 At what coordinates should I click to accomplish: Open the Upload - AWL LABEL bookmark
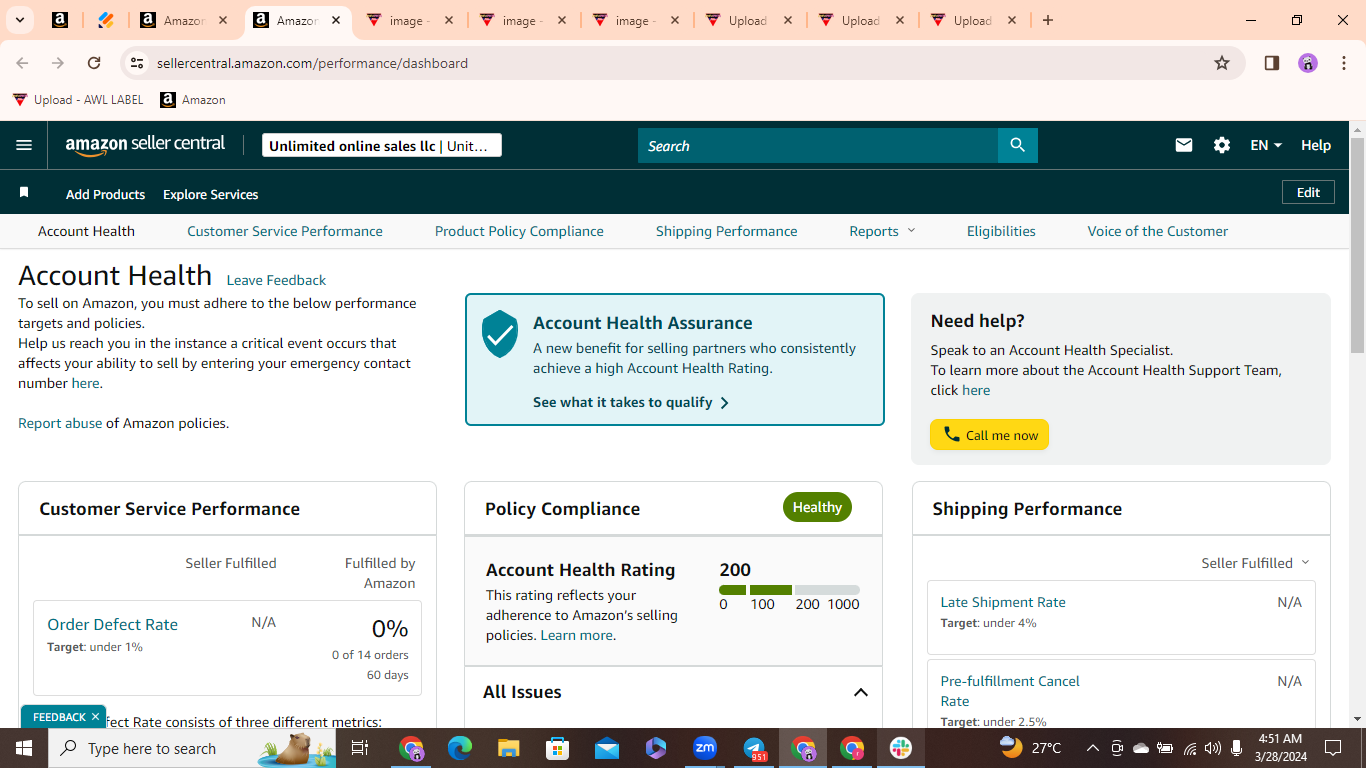(78, 100)
